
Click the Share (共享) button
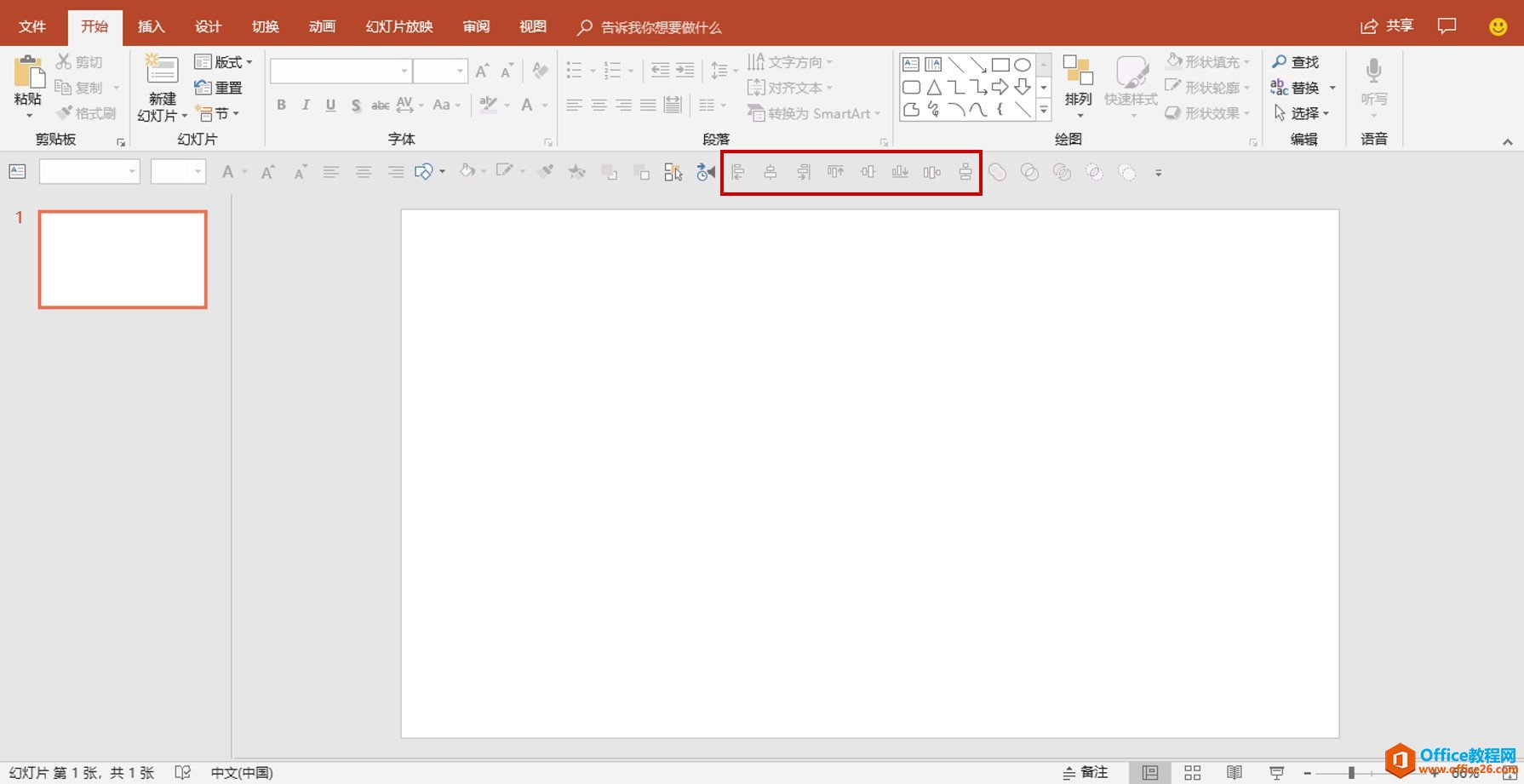(x=1387, y=26)
